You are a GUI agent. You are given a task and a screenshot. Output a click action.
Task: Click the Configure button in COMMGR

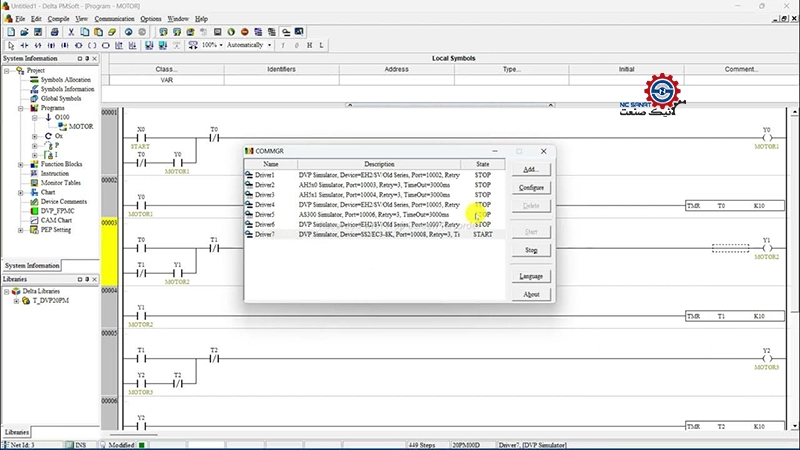[x=531, y=187]
